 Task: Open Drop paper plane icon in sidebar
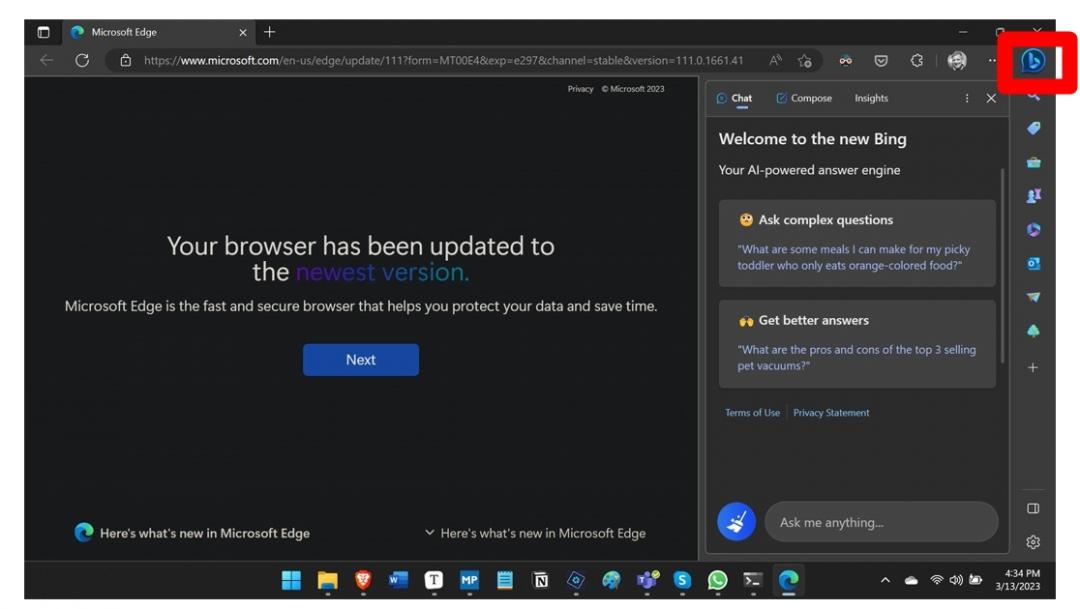1033,297
